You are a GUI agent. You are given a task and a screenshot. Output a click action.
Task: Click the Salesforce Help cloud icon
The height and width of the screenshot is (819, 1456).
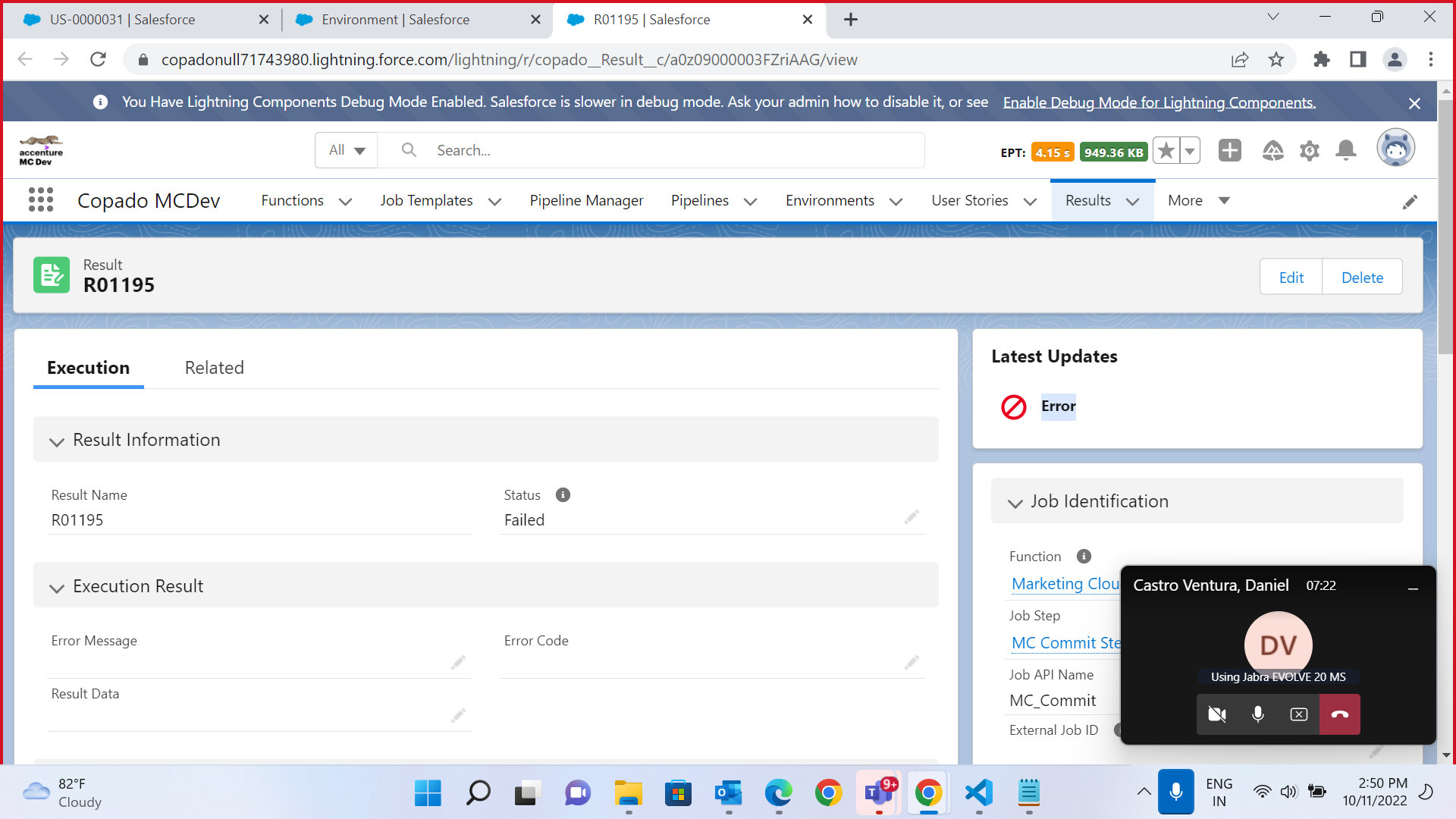point(1273,150)
